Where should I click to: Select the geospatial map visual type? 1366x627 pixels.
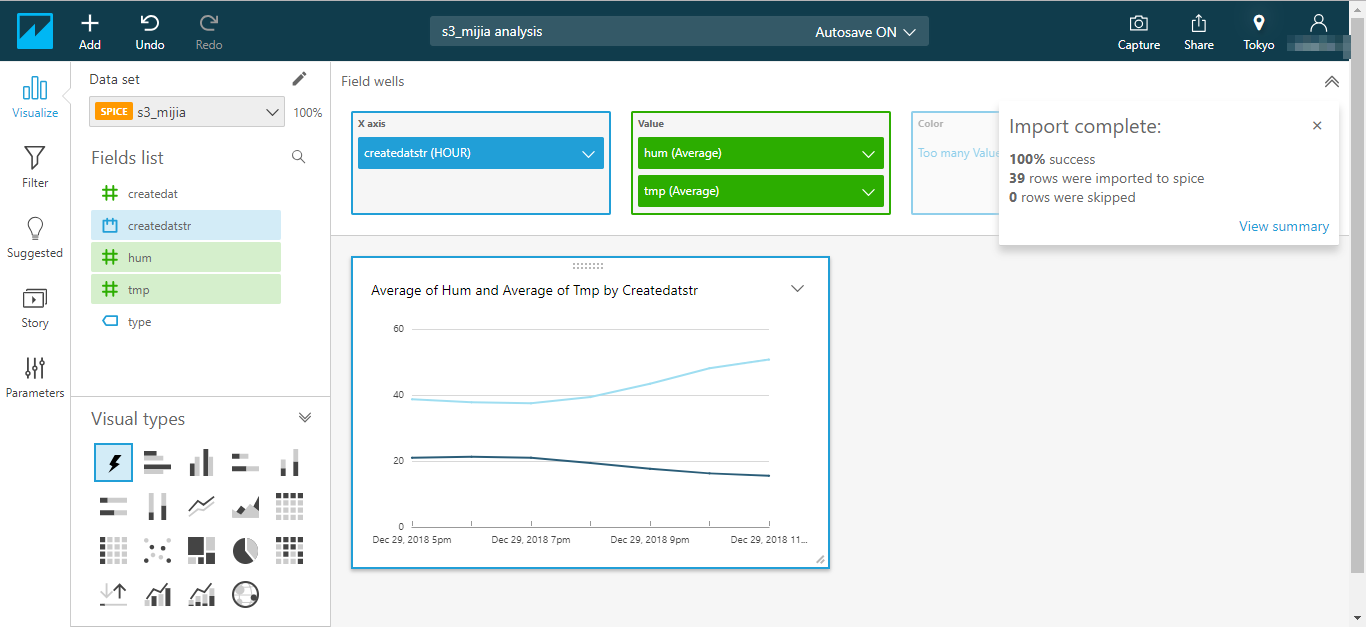tap(245, 594)
